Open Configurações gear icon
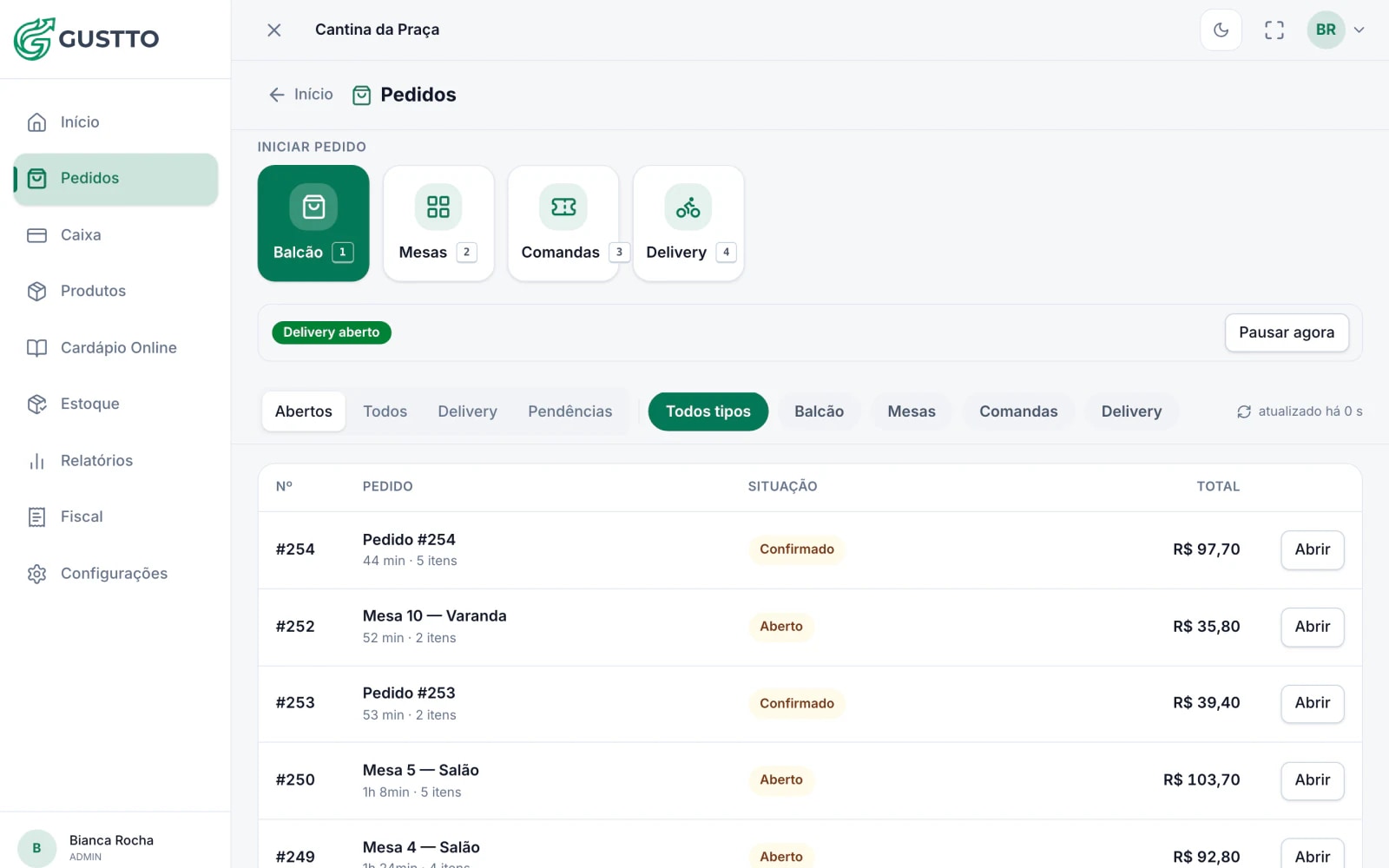 pos(36,574)
